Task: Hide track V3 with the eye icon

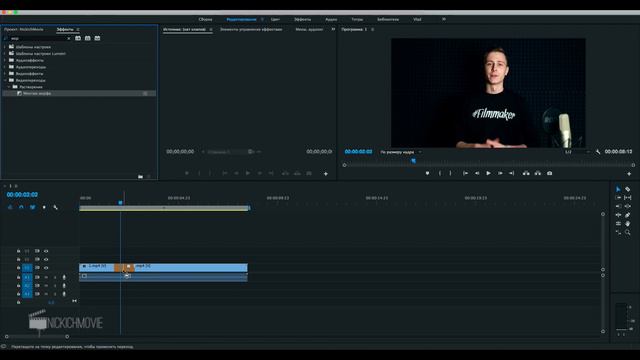Action: 46,251
